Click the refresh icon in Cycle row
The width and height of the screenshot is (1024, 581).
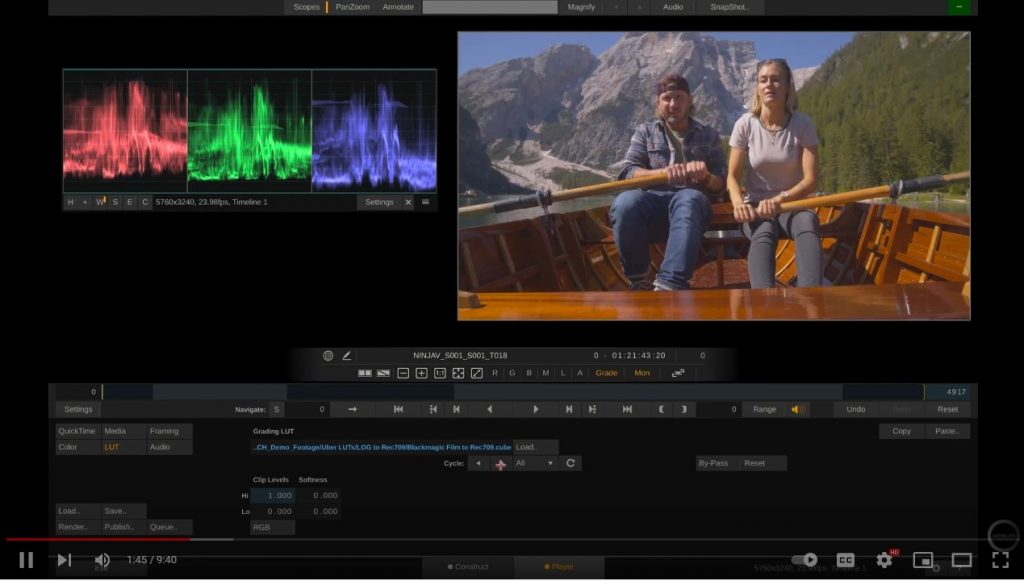click(570, 463)
